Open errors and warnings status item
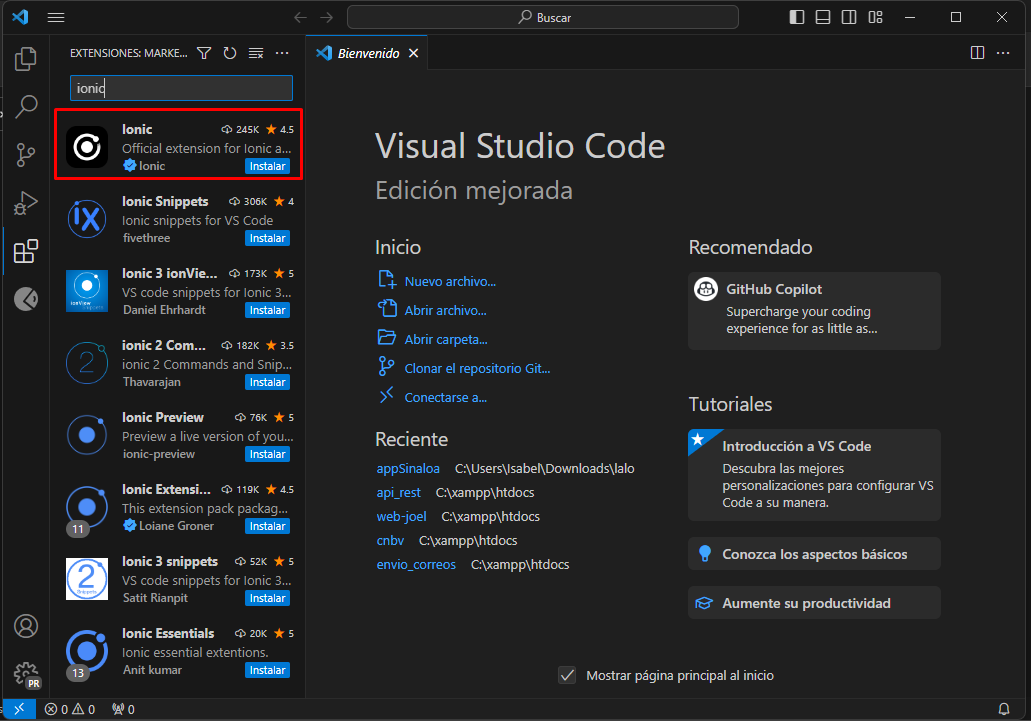1031x721 pixels. coord(70,709)
